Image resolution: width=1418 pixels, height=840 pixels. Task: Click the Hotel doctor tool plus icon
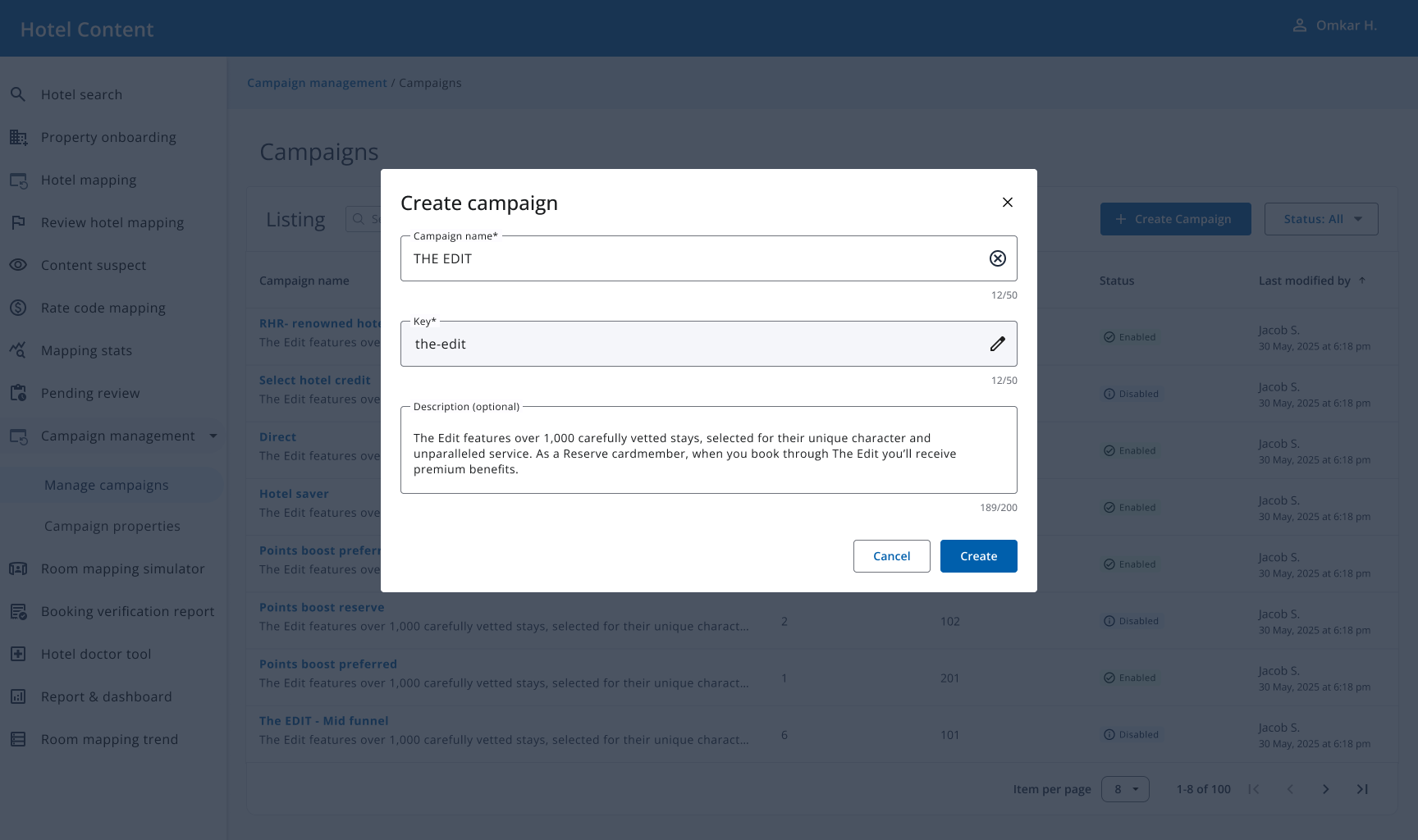(x=18, y=654)
